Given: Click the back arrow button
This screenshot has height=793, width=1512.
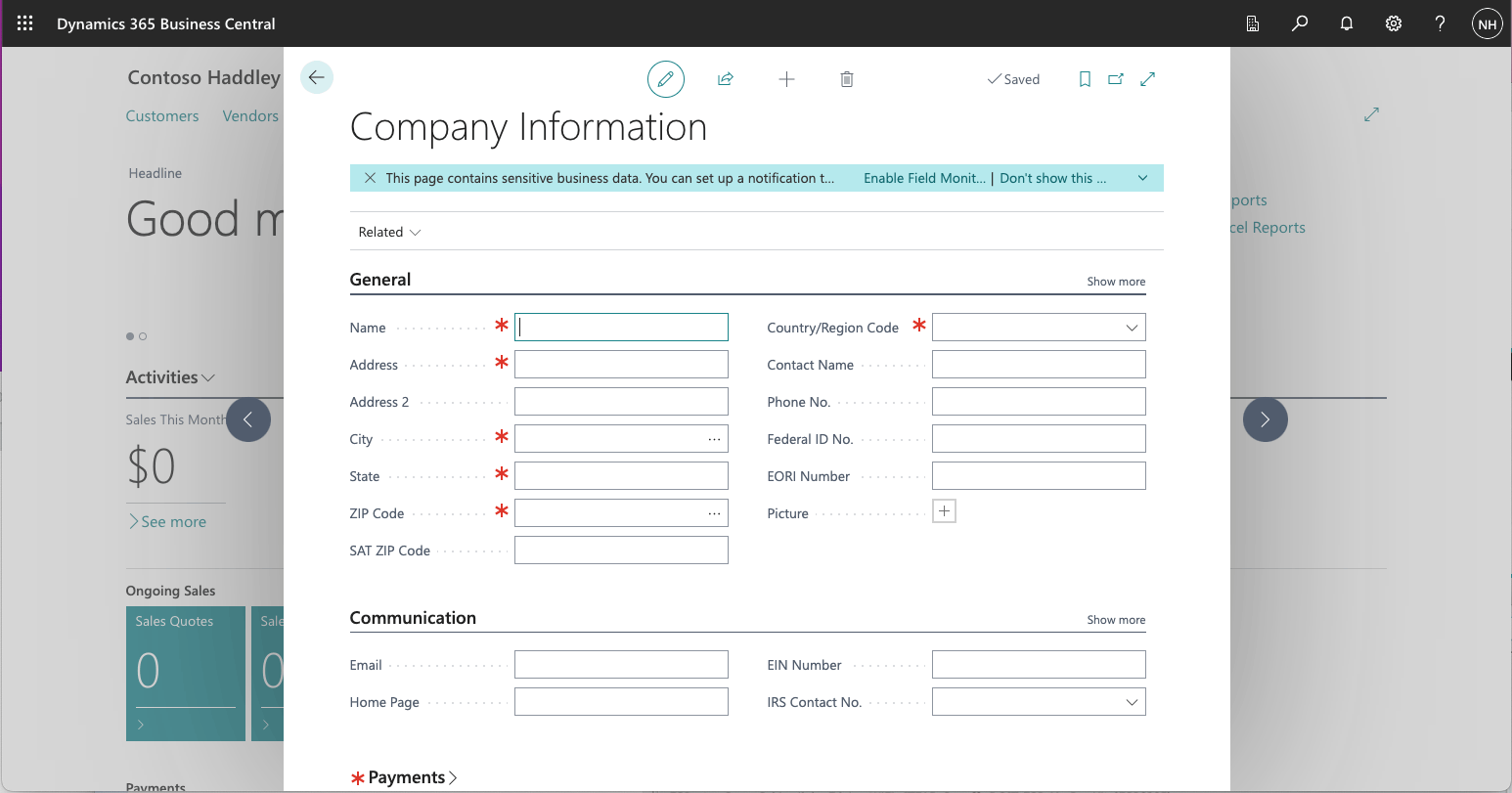Looking at the screenshot, I should point(316,77).
